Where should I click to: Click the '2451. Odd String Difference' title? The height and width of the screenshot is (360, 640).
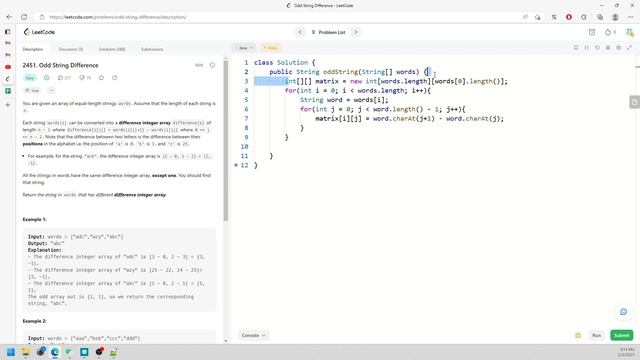[x=60, y=65]
